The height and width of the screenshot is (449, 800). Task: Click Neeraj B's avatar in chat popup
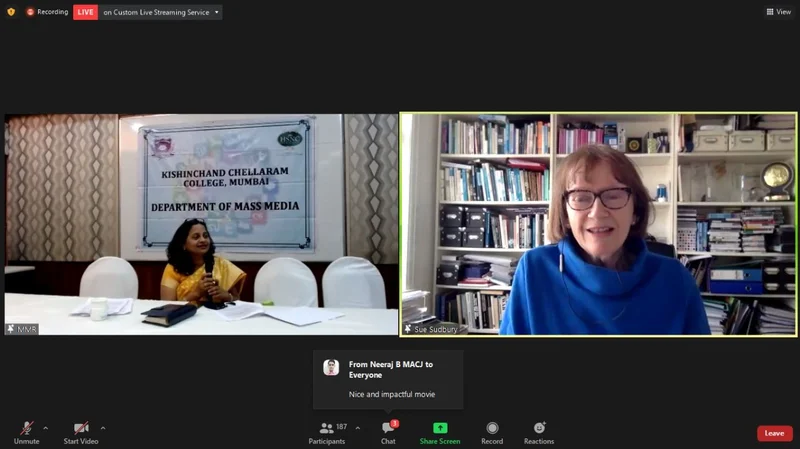coord(331,367)
